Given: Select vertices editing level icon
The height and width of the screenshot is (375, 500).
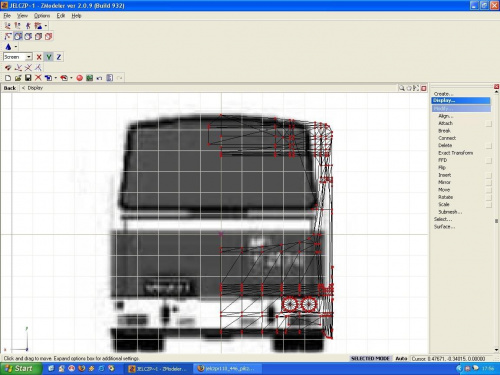Looking at the screenshot, I should tap(8, 36).
